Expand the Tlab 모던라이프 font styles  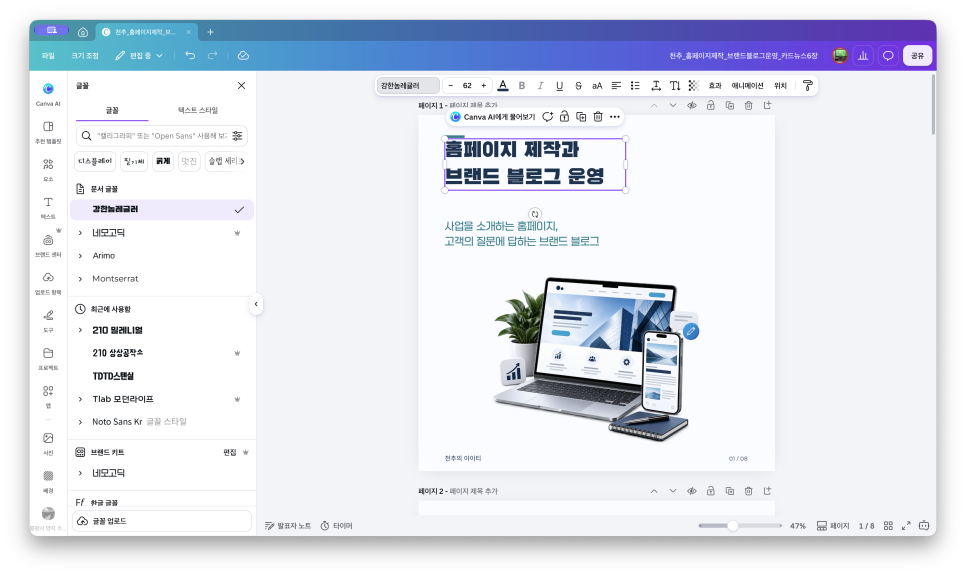click(x=80, y=399)
